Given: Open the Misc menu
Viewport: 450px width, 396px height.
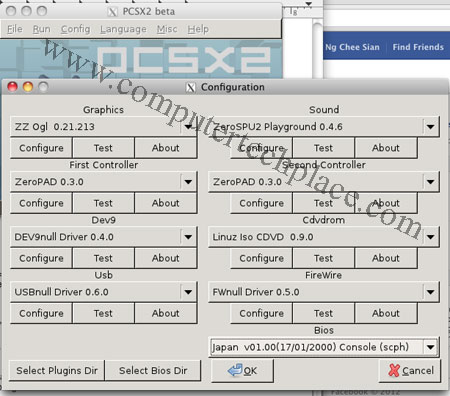Looking at the screenshot, I should tap(167, 29).
